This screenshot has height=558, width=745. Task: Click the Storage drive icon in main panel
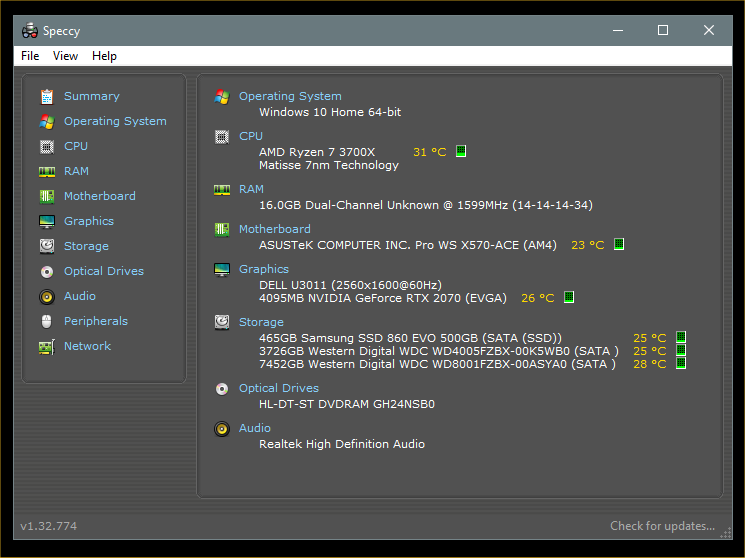click(x=222, y=322)
